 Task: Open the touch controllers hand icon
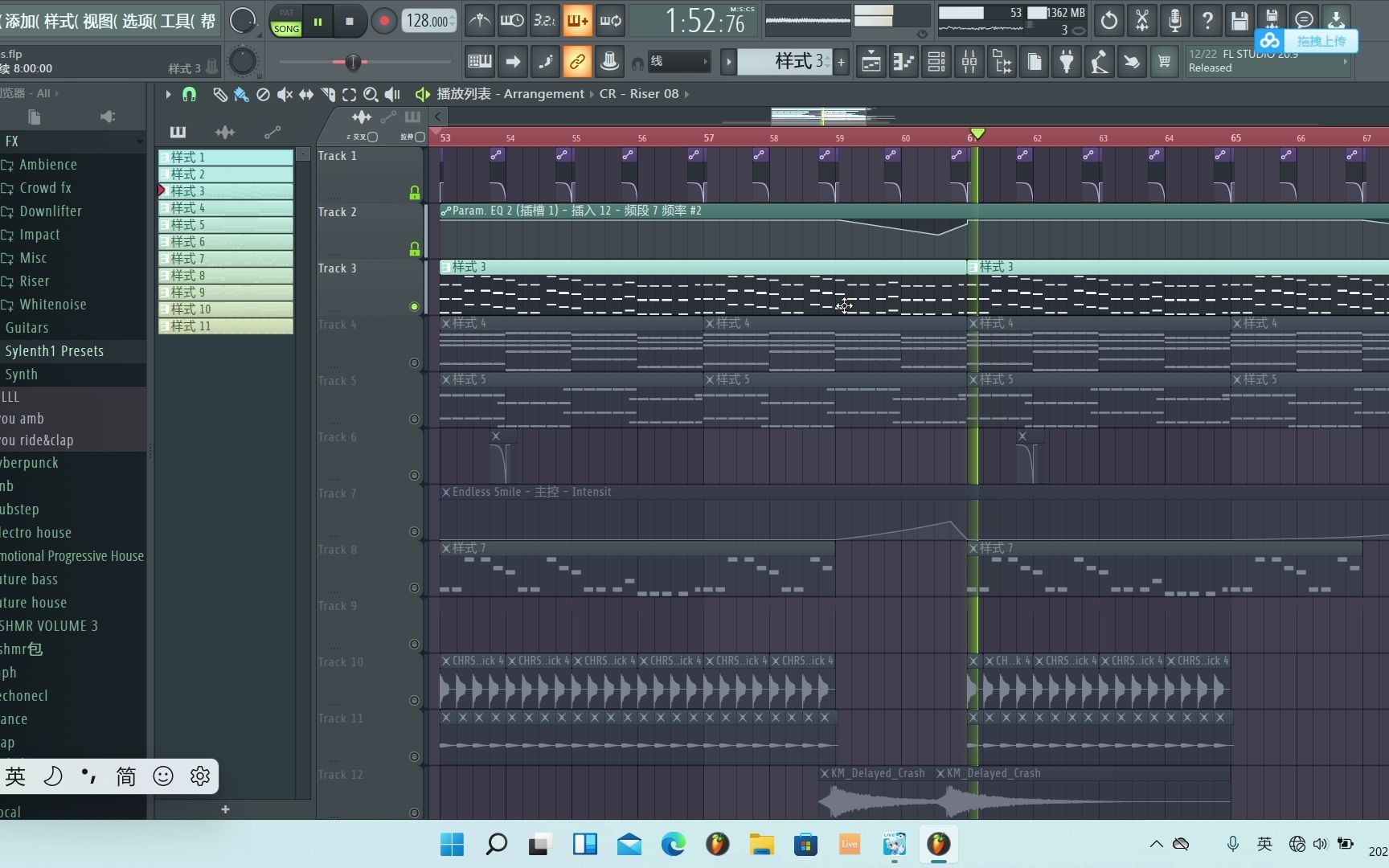click(1132, 61)
